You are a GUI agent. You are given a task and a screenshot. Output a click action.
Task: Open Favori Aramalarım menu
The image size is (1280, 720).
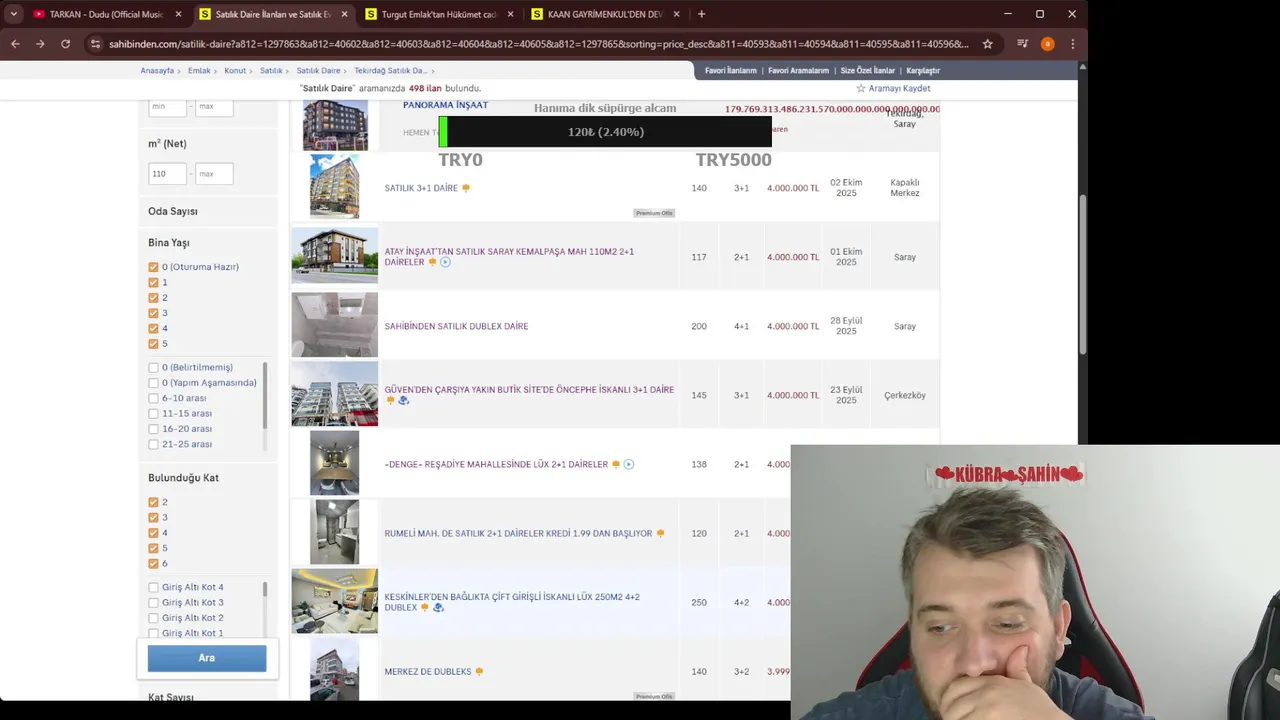[x=798, y=71]
